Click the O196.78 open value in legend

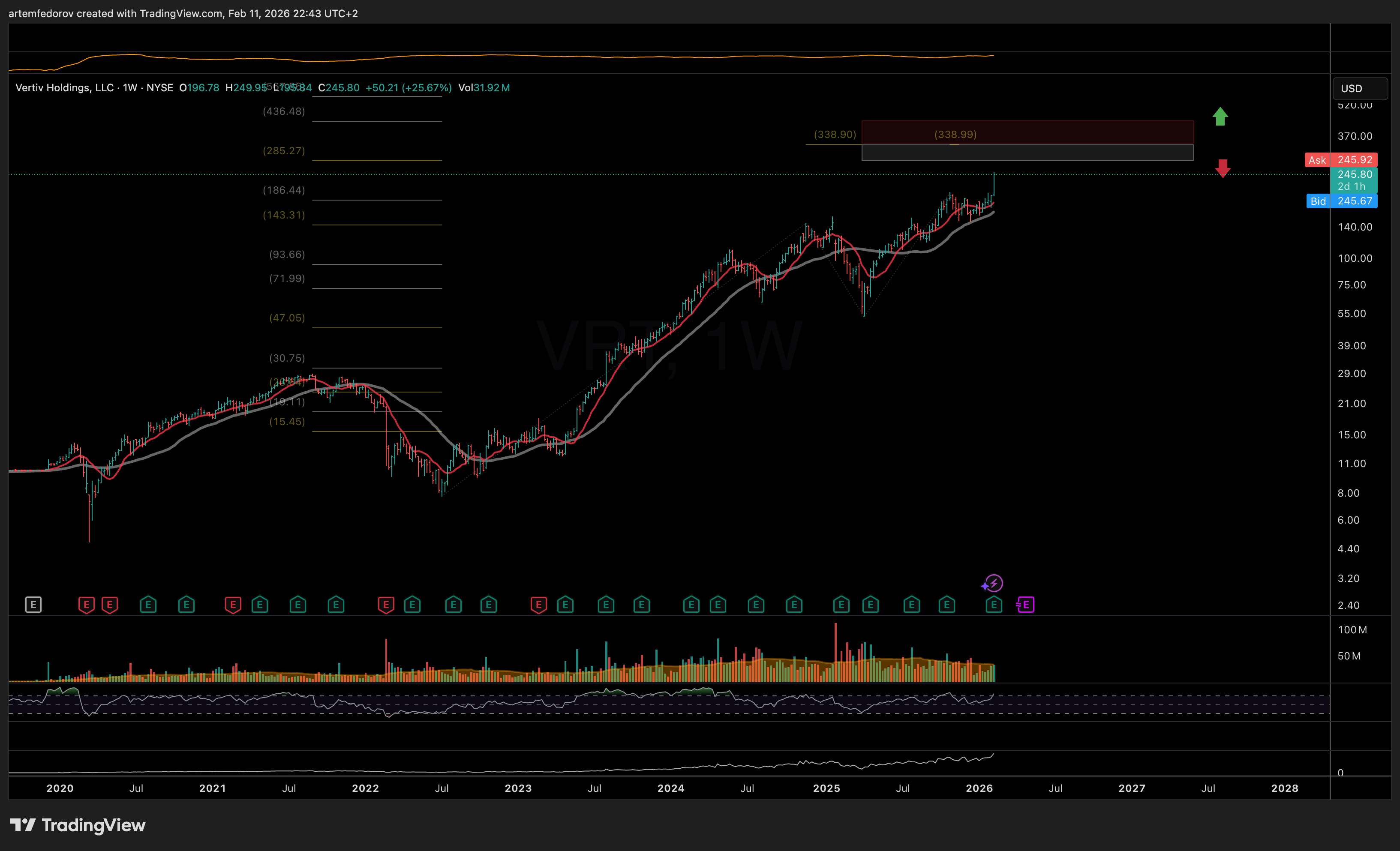coord(199,87)
